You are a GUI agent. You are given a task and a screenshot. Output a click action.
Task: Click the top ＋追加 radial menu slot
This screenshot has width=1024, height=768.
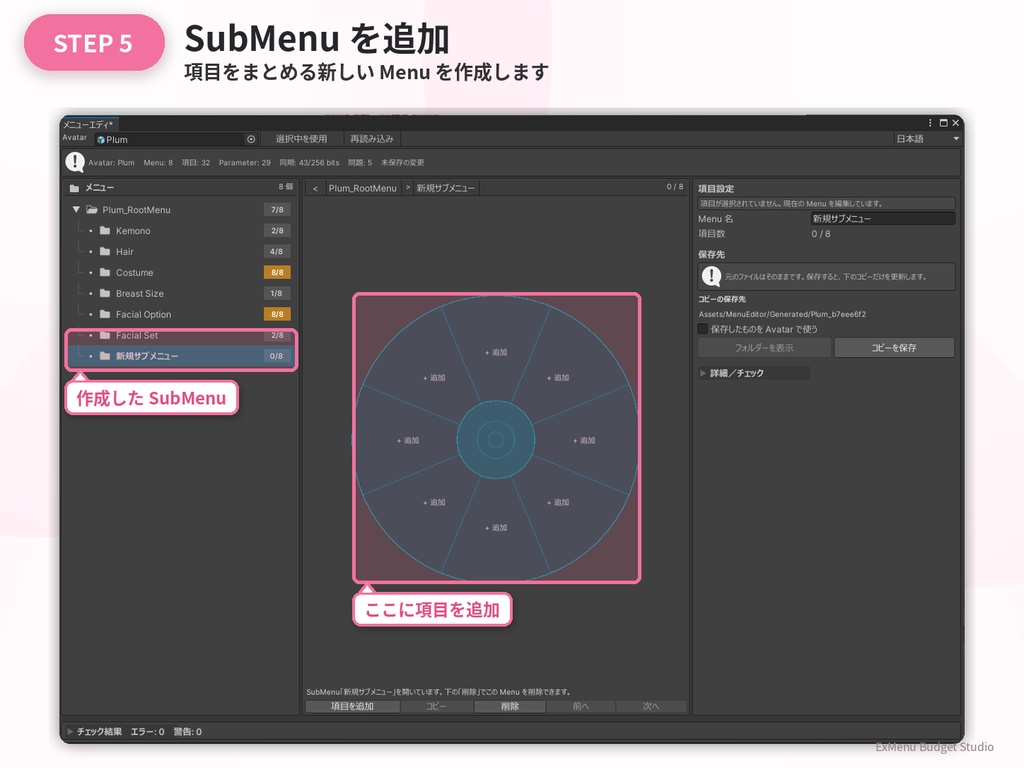coord(496,352)
